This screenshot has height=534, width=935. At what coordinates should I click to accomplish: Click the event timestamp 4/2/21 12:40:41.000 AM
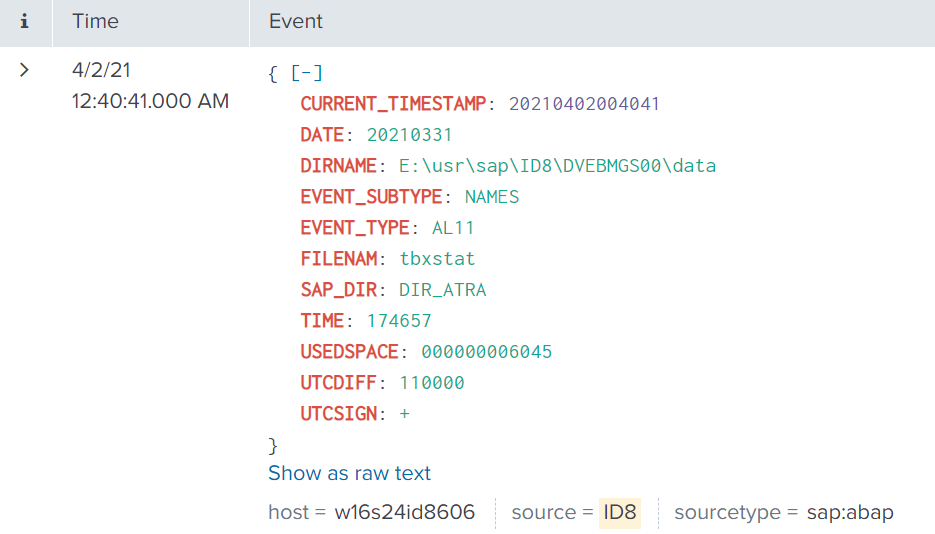click(x=150, y=86)
